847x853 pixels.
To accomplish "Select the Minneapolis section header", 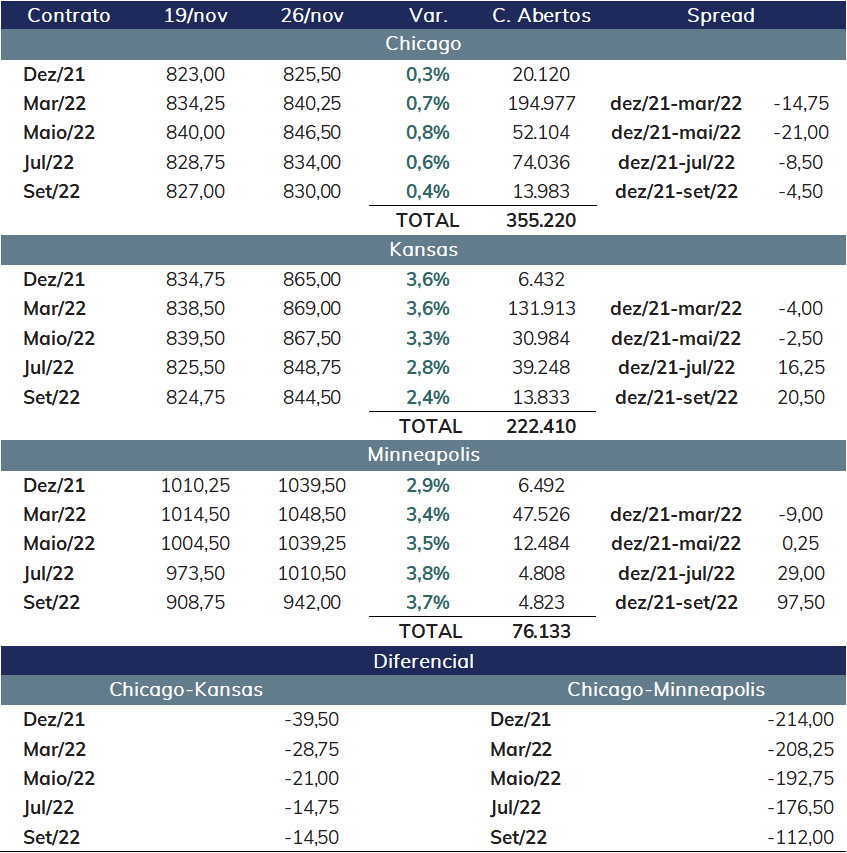I will coord(423,455).
